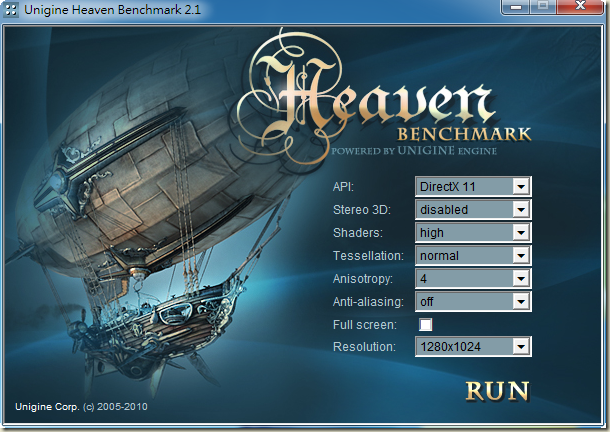Click the Unigine app icon in title bar
This screenshot has width=610, height=432.
click(11, 9)
